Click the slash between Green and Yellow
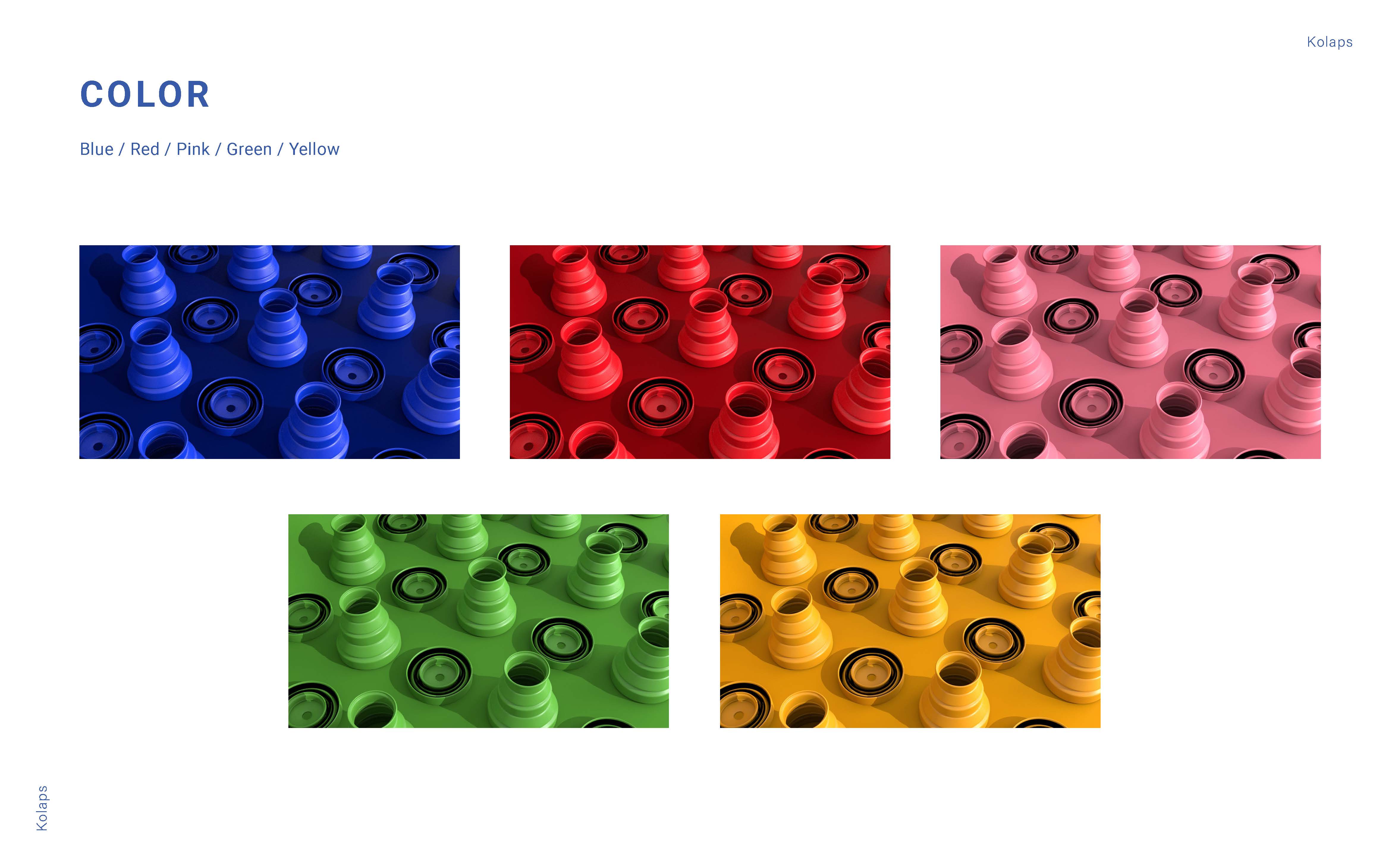 pyautogui.click(x=280, y=149)
